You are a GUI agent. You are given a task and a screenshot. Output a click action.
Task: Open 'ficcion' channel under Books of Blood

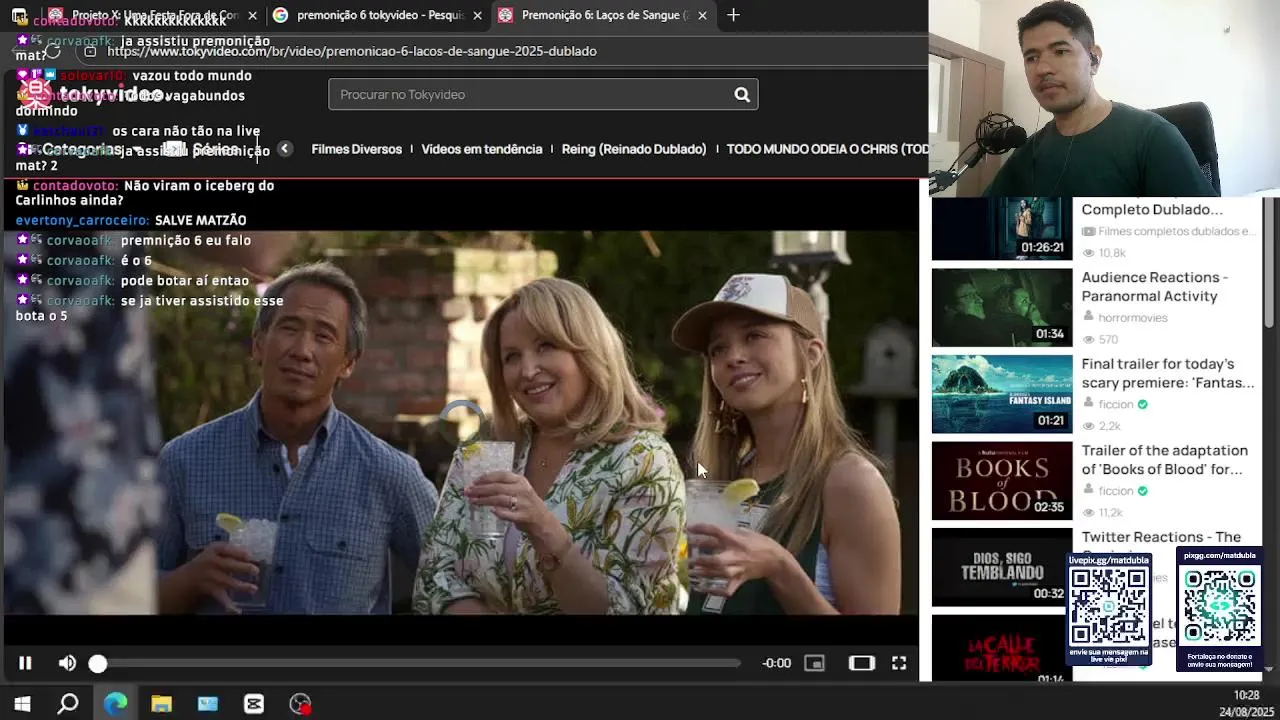pos(1116,491)
